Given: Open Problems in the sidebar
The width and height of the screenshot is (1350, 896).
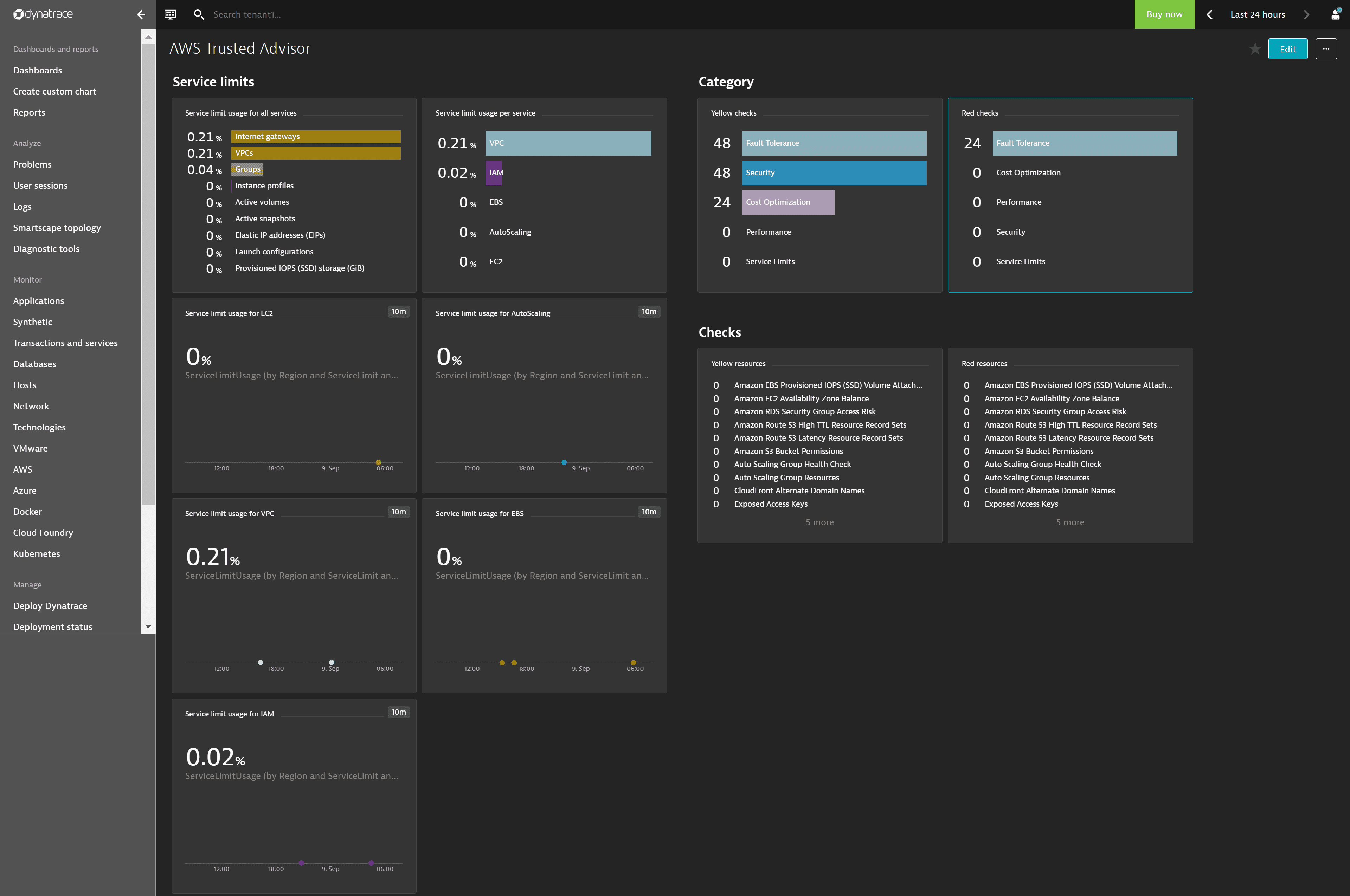Looking at the screenshot, I should click(32, 164).
